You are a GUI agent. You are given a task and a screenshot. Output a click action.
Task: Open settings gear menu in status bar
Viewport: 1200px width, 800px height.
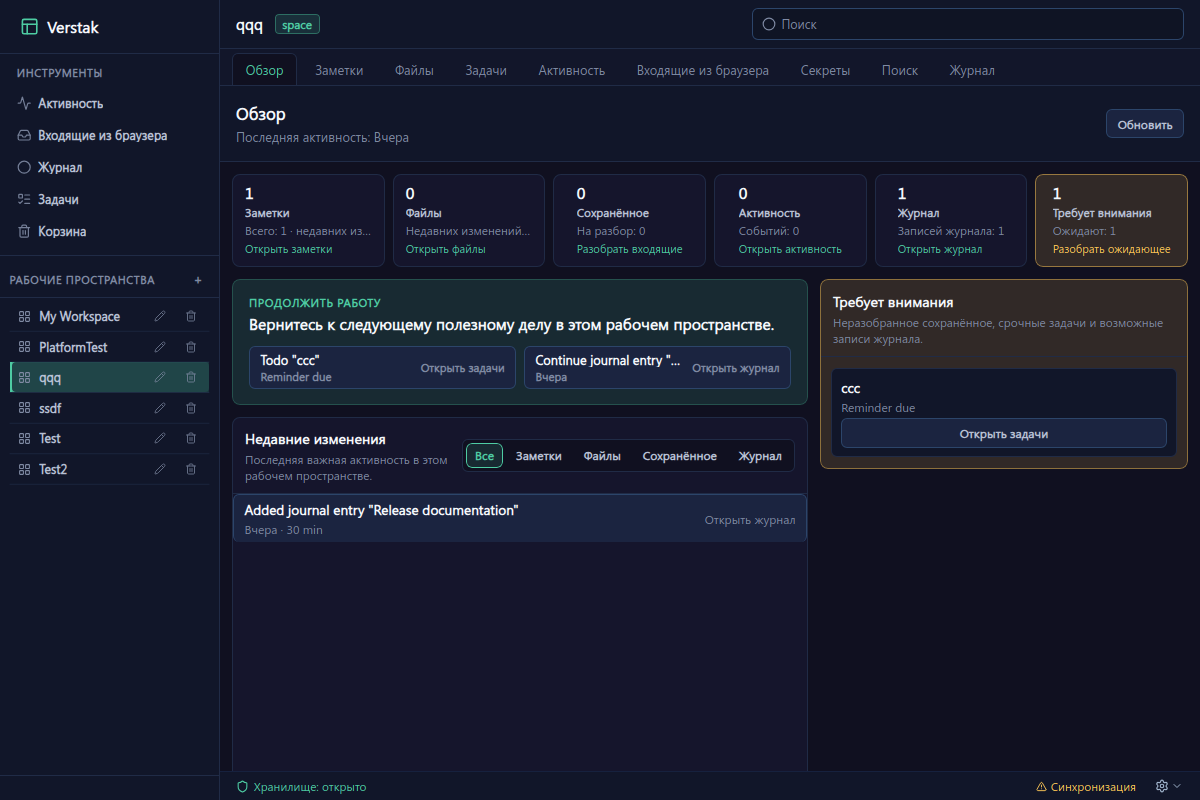point(1168,786)
